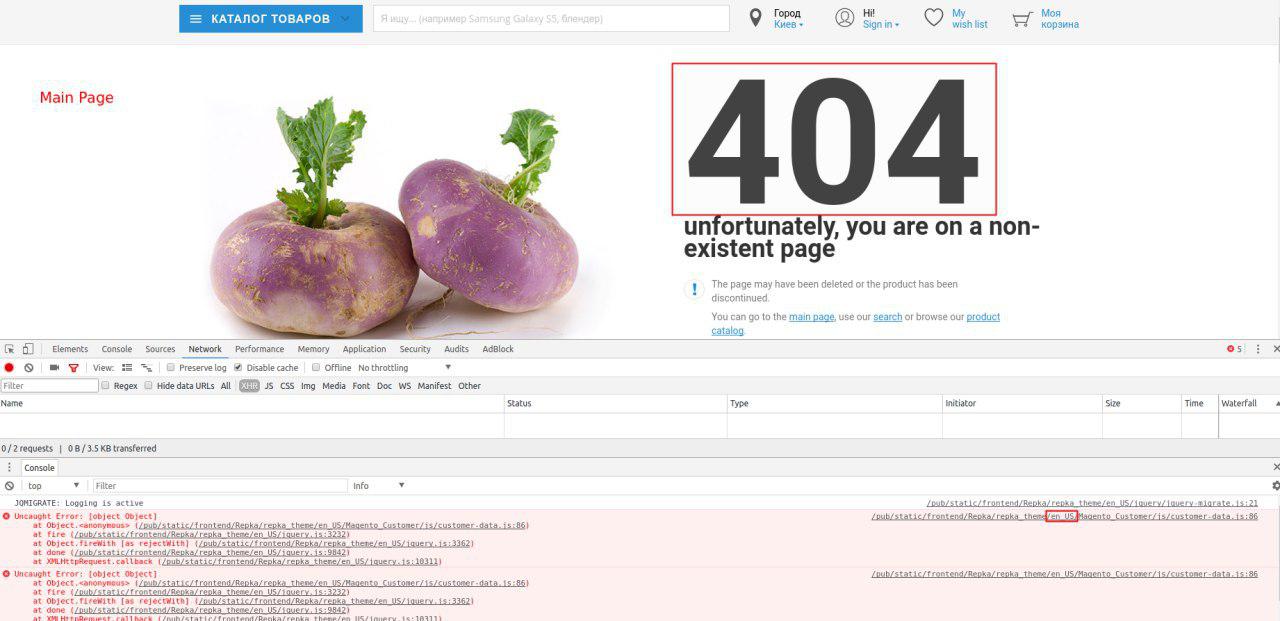1280x621 pixels.
Task: Click the city location pin icon
Action: tap(756, 18)
